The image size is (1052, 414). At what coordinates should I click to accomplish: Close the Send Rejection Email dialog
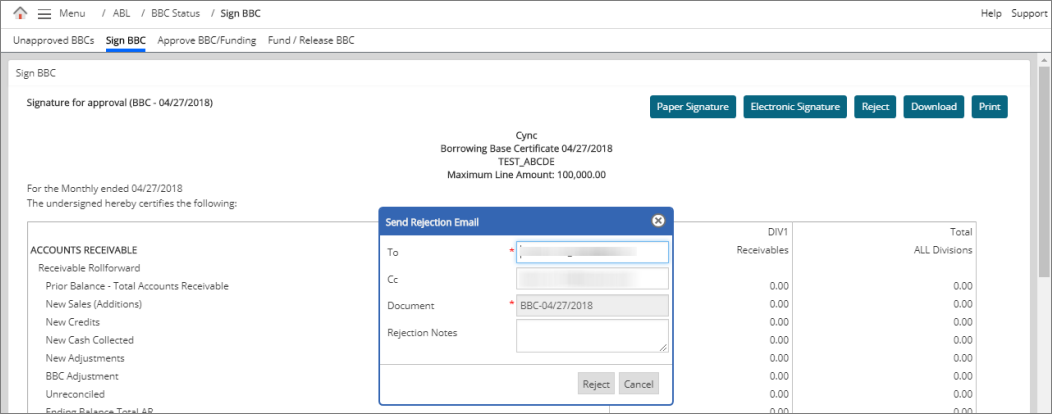(x=658, y=221)
